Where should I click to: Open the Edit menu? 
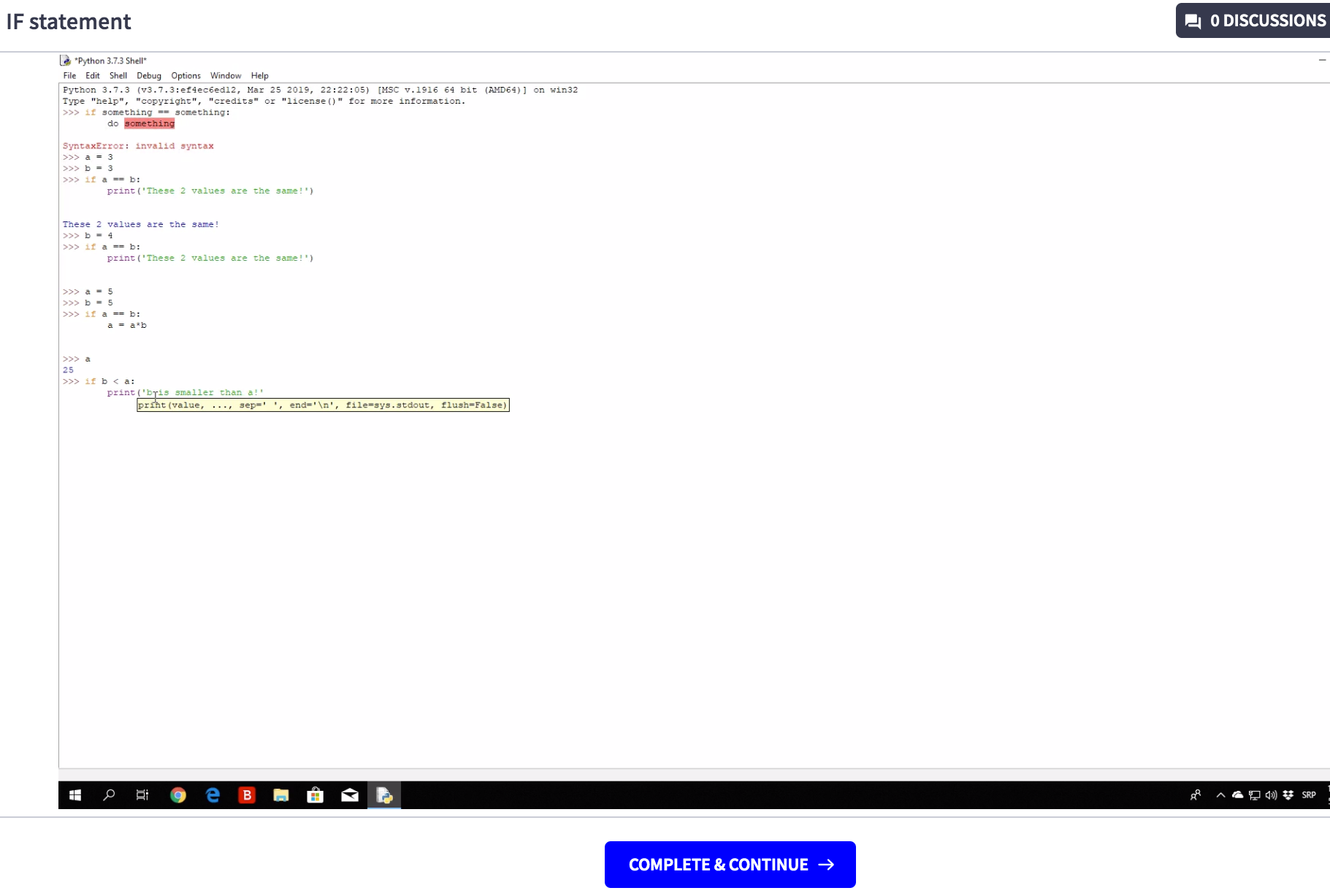click(x=93, y=76)
